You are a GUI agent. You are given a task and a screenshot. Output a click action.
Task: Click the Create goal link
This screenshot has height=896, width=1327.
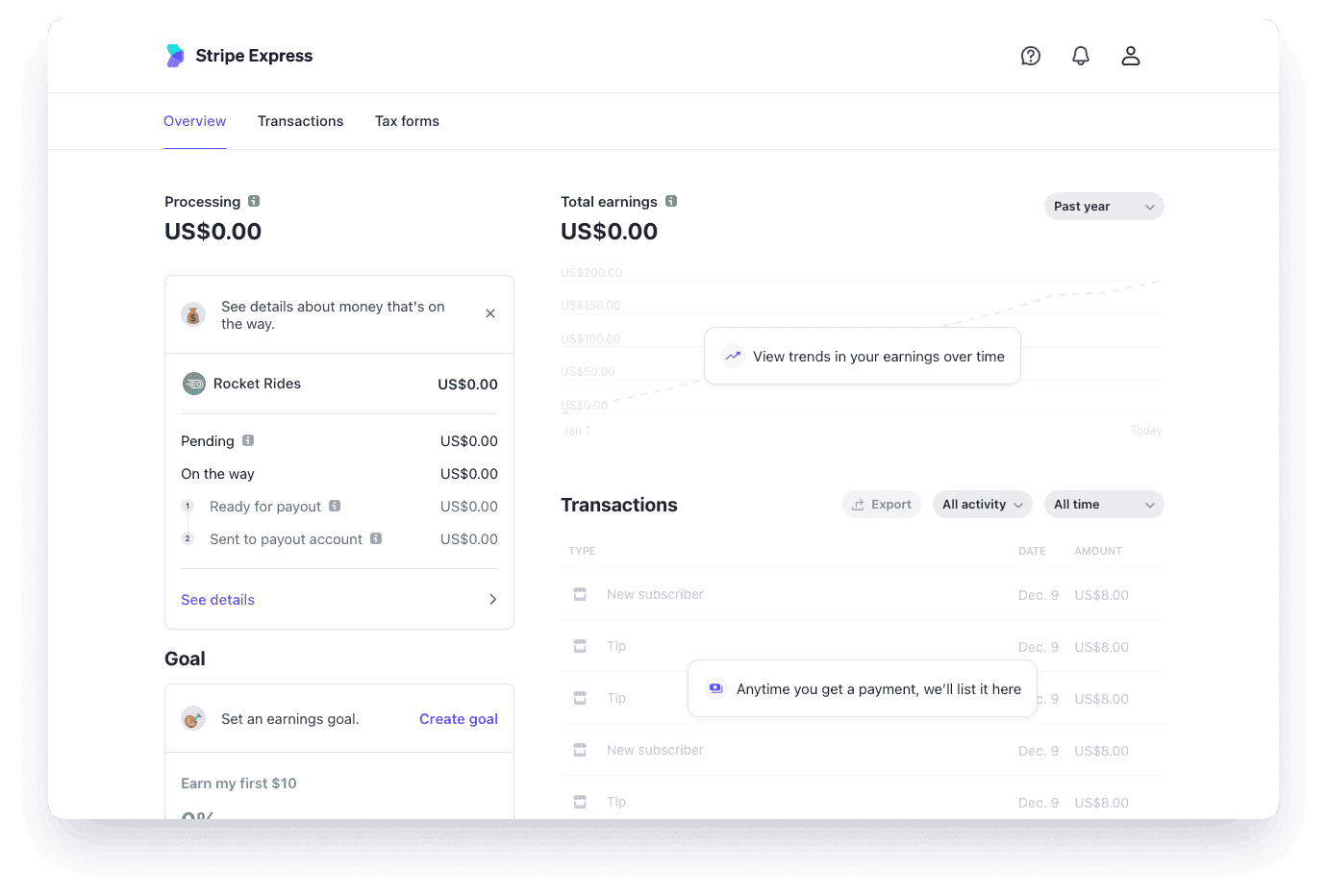click(x=459, y=719)
